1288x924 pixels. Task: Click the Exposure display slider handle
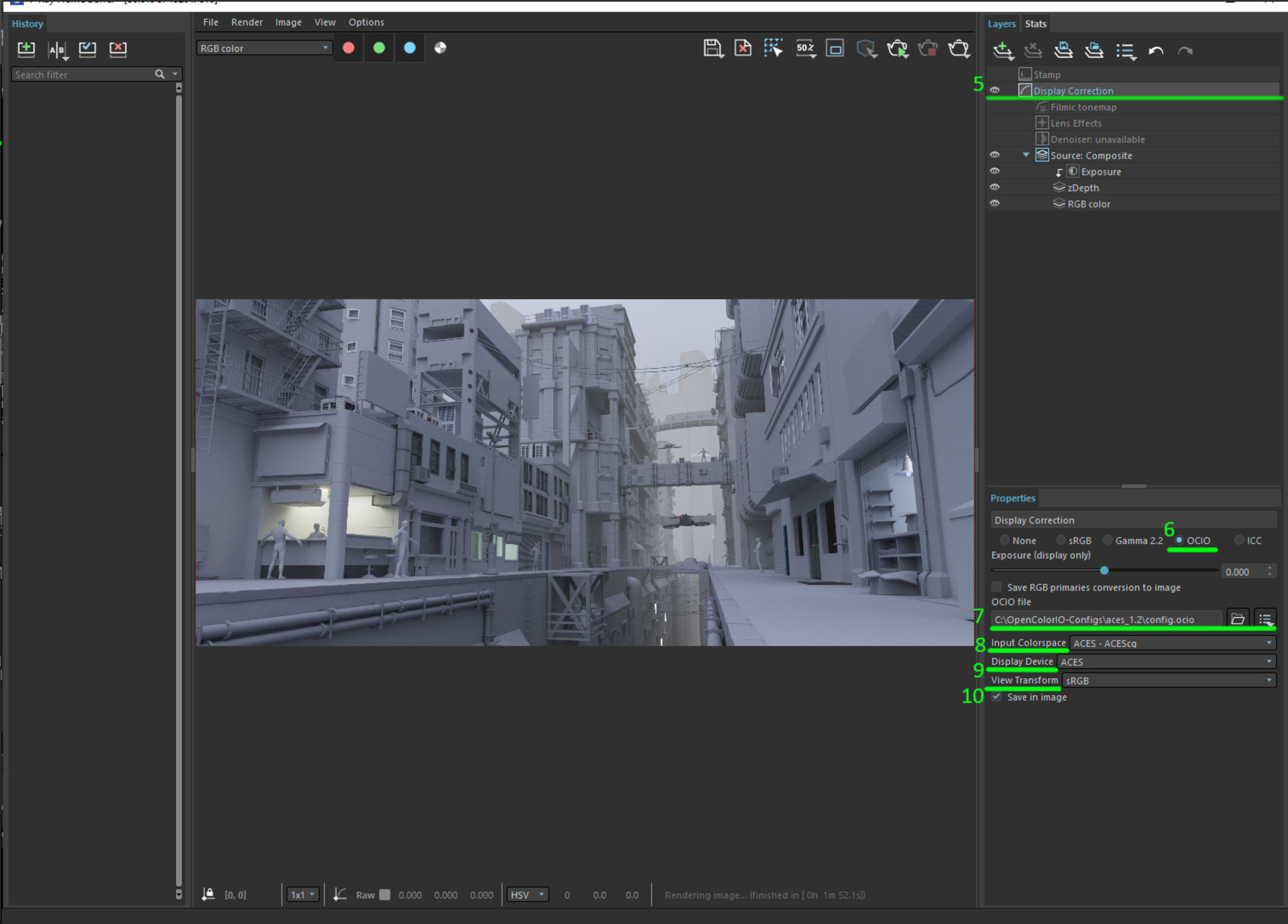pyautogui.click(x=1104, y=571)
